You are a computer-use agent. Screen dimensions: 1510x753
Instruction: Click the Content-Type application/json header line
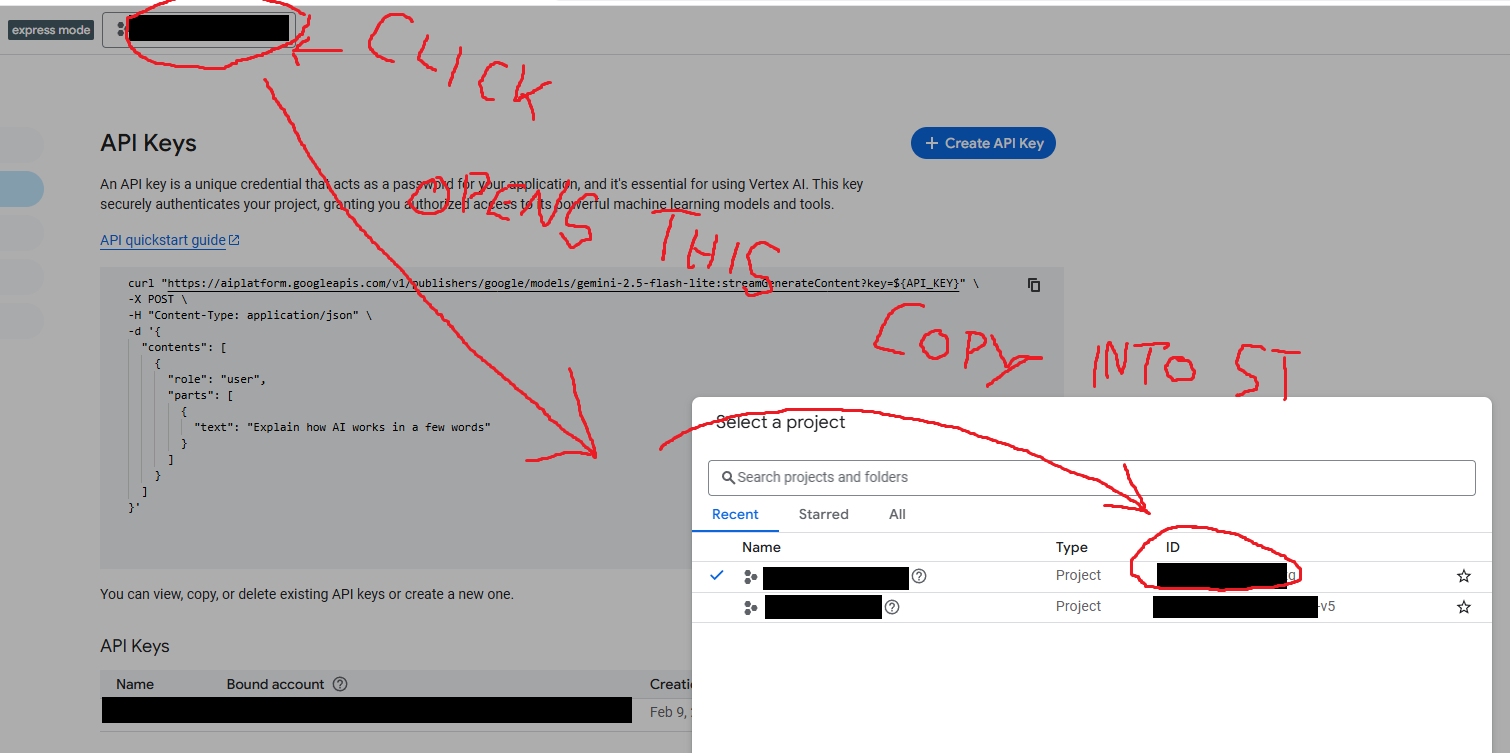250,315
